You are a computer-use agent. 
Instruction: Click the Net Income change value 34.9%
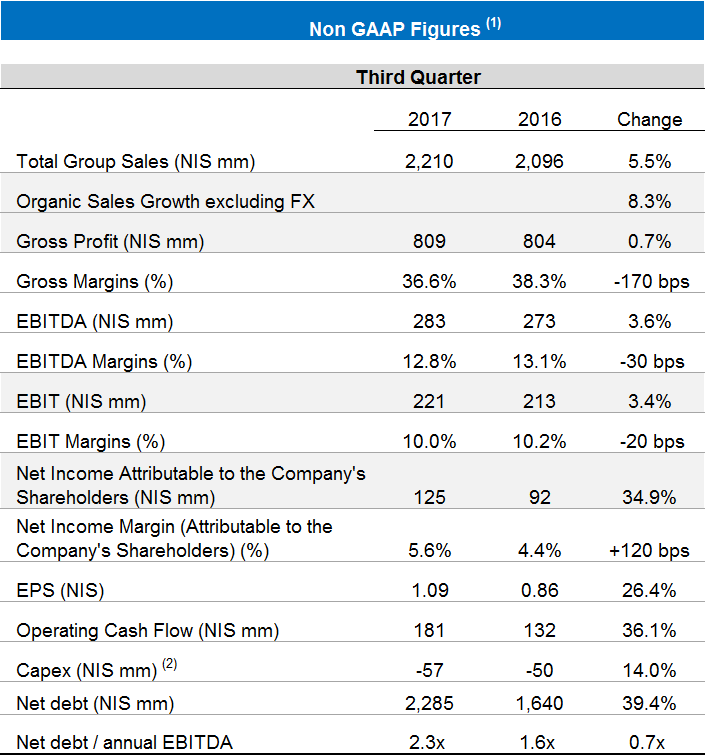[x=649, y=497]
